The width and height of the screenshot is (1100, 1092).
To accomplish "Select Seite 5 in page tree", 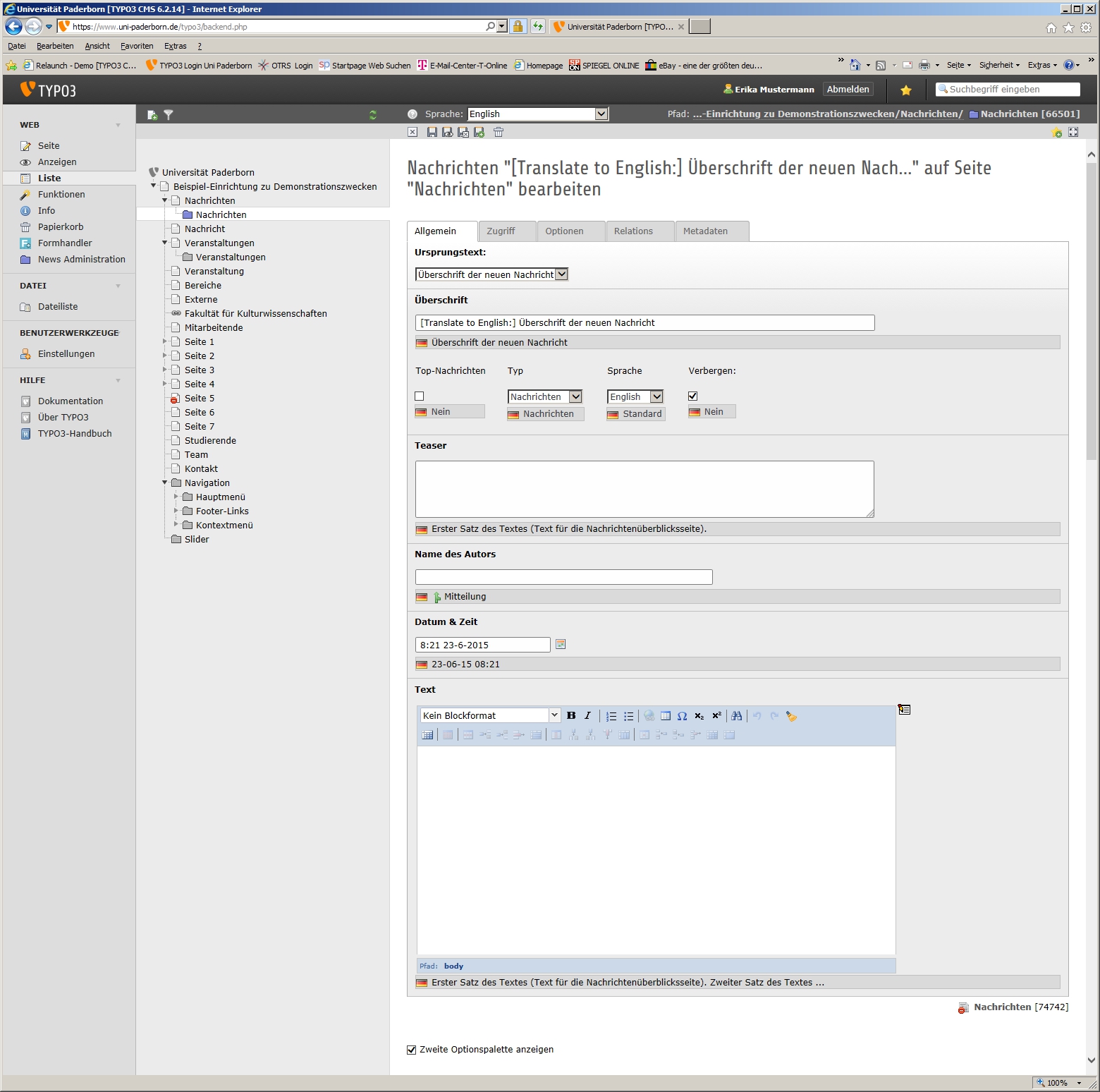I will tap(199, 398).
